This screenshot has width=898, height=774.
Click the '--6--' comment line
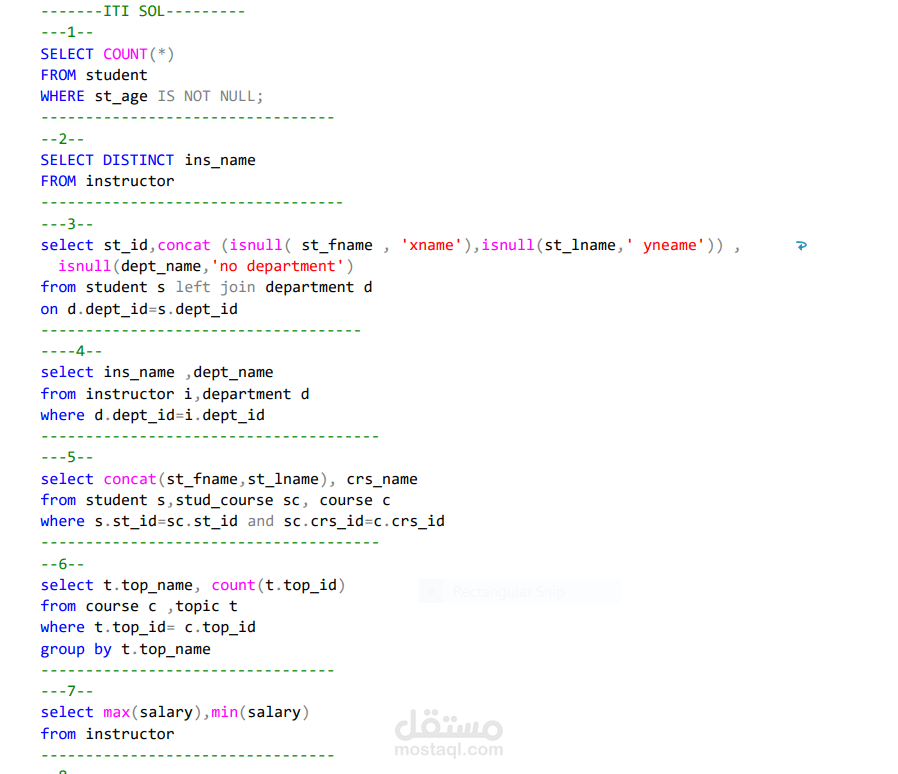[62, 564]
